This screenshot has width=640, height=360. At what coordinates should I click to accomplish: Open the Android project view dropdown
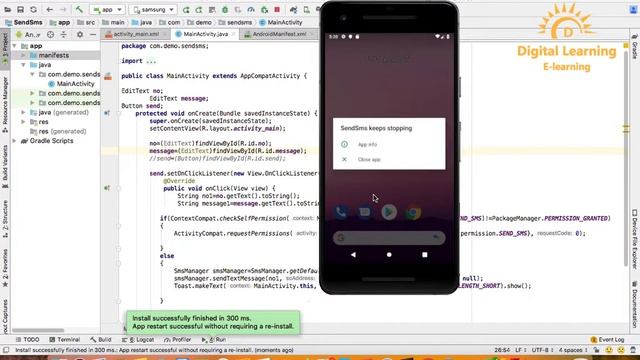[x=28, y=35]
